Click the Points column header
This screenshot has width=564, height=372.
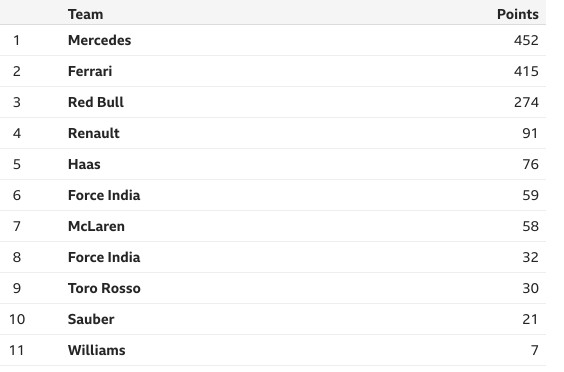(518, 14)
